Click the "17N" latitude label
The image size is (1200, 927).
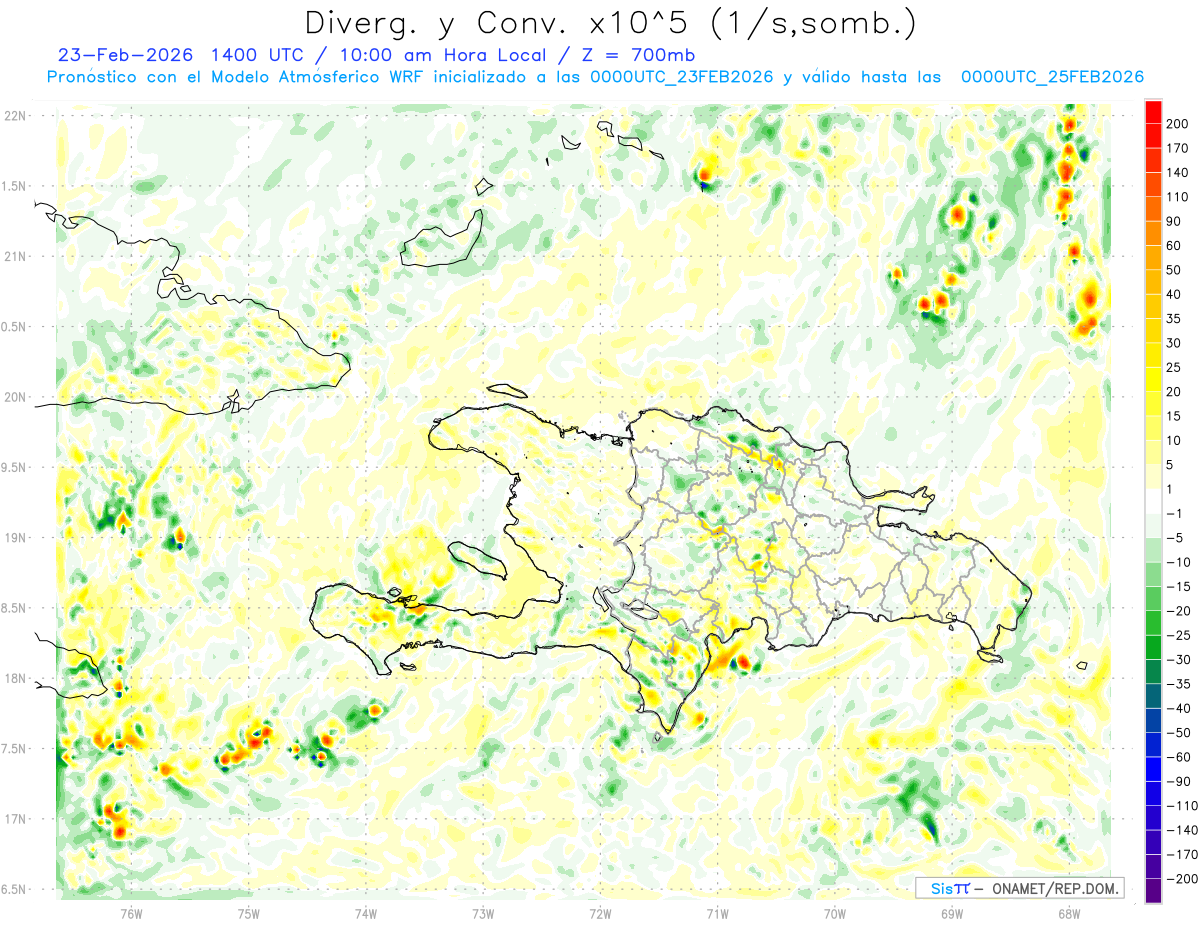pos(15,818)
